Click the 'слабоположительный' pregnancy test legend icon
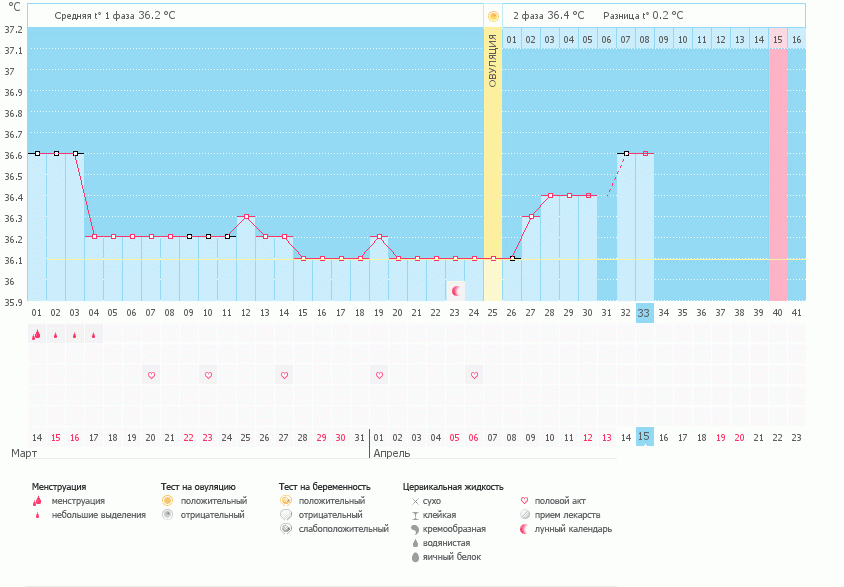The width and height of the screenshot is (844, 587). pos(286,529)
